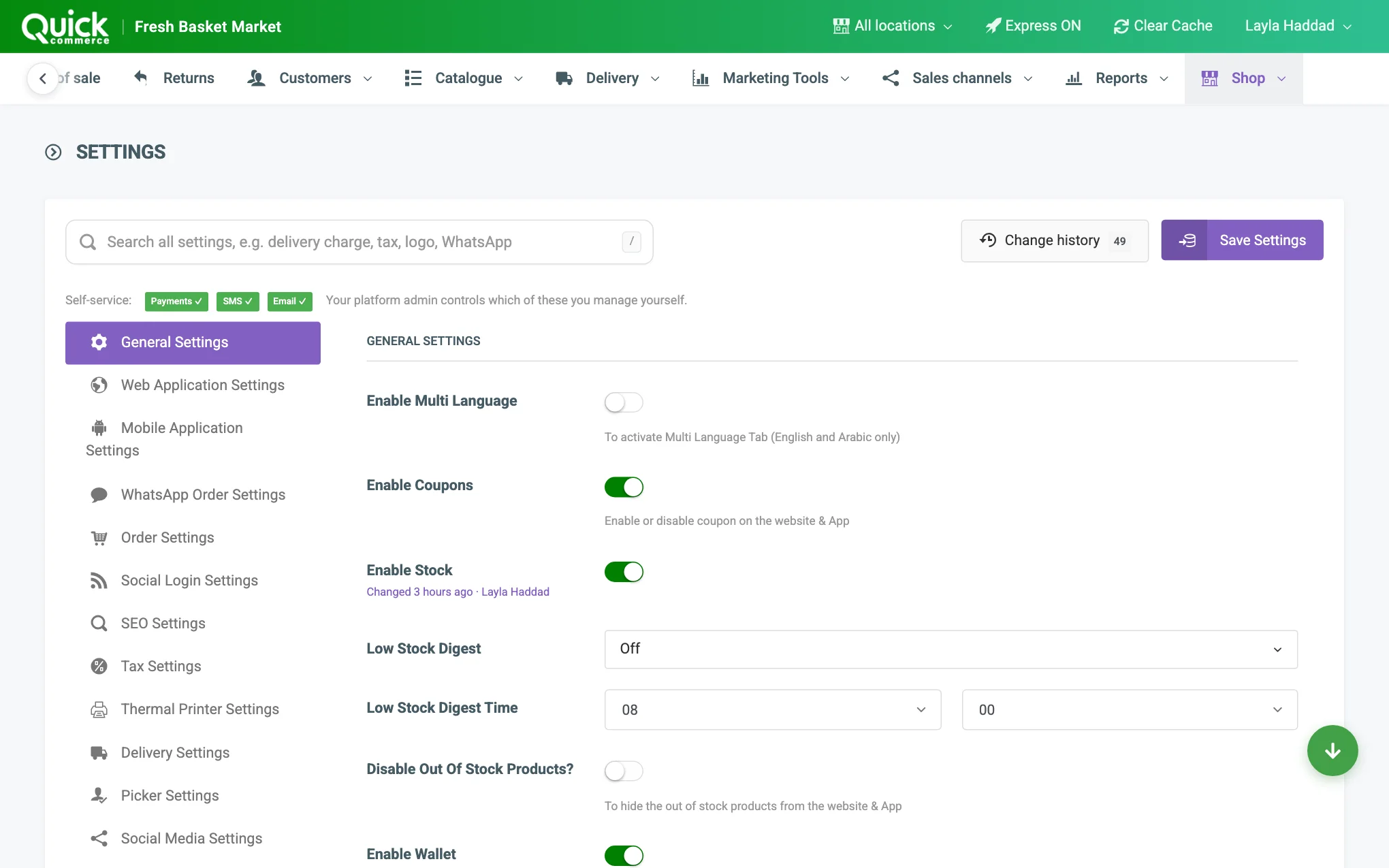The width and height of the screenshot is (1389, 868).
Task: Expand the Marketing Tools menu chevron
Action: tap(846, 79)
